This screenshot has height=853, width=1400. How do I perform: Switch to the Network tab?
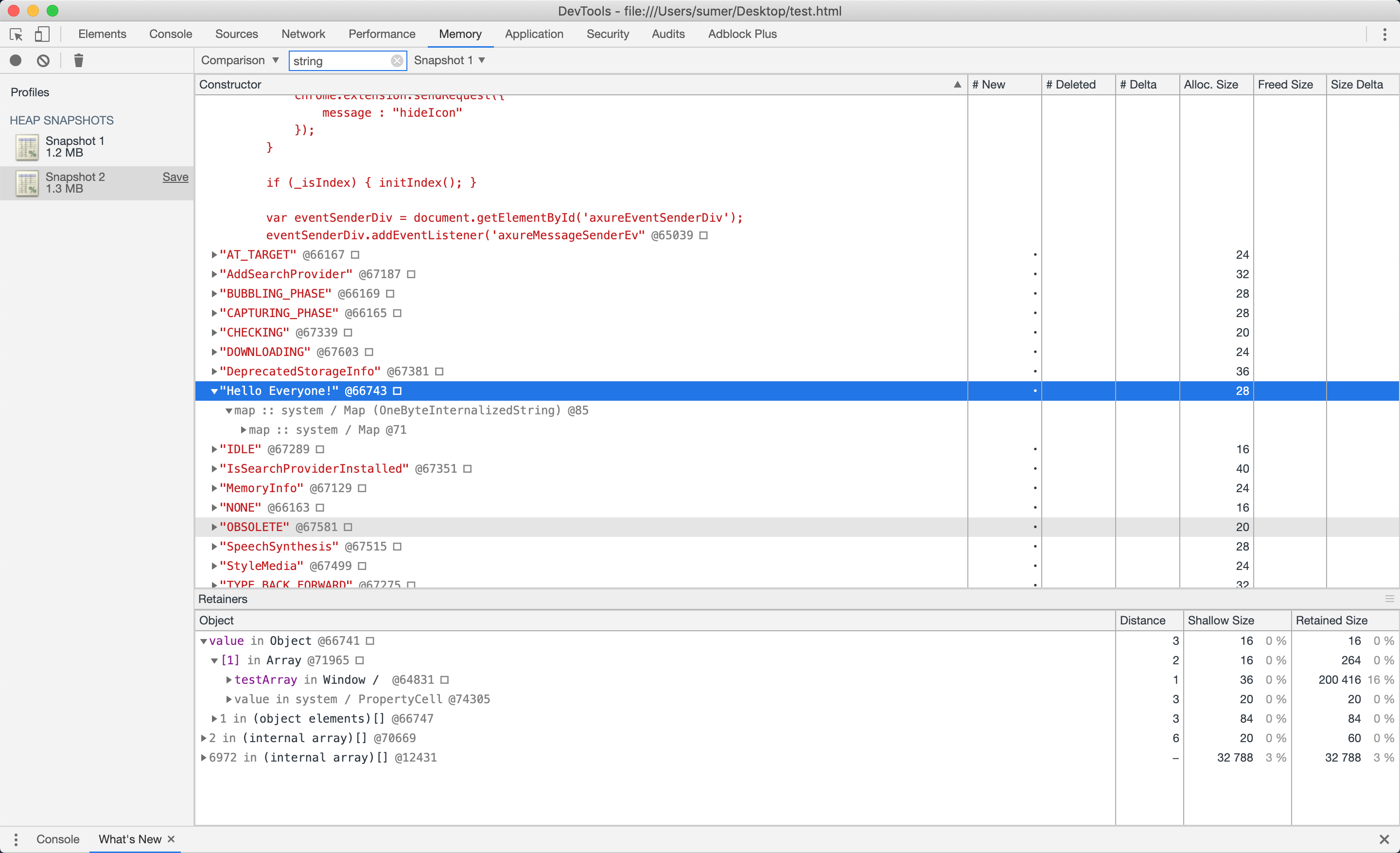303,34
